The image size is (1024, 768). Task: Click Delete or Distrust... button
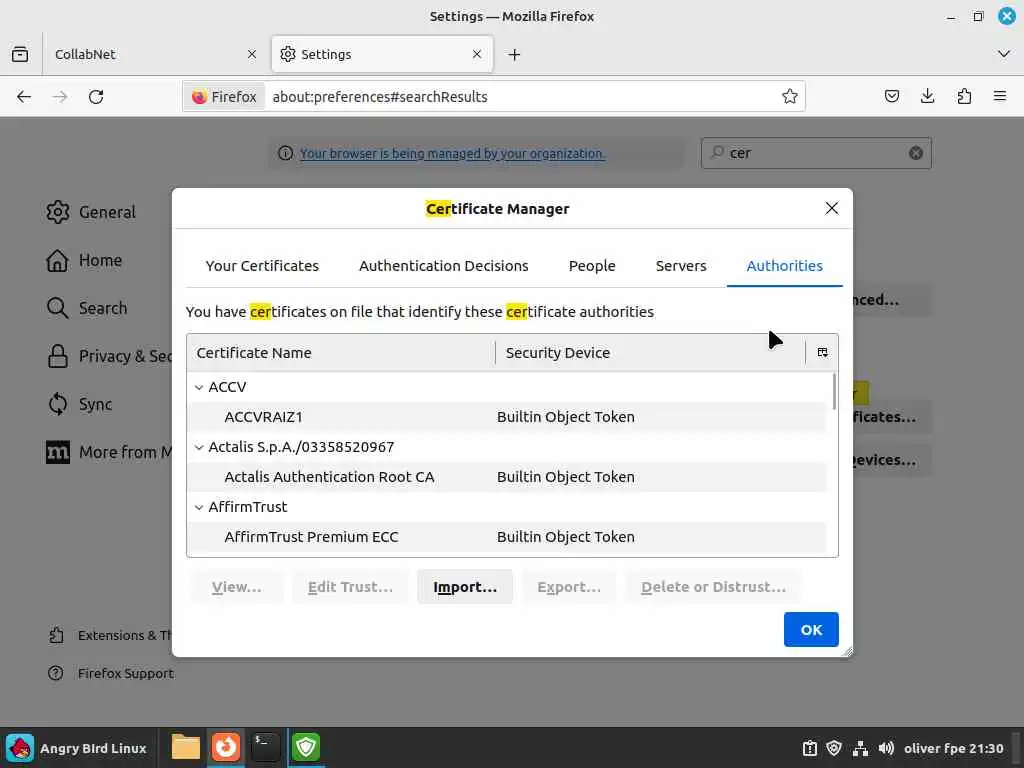713,587
